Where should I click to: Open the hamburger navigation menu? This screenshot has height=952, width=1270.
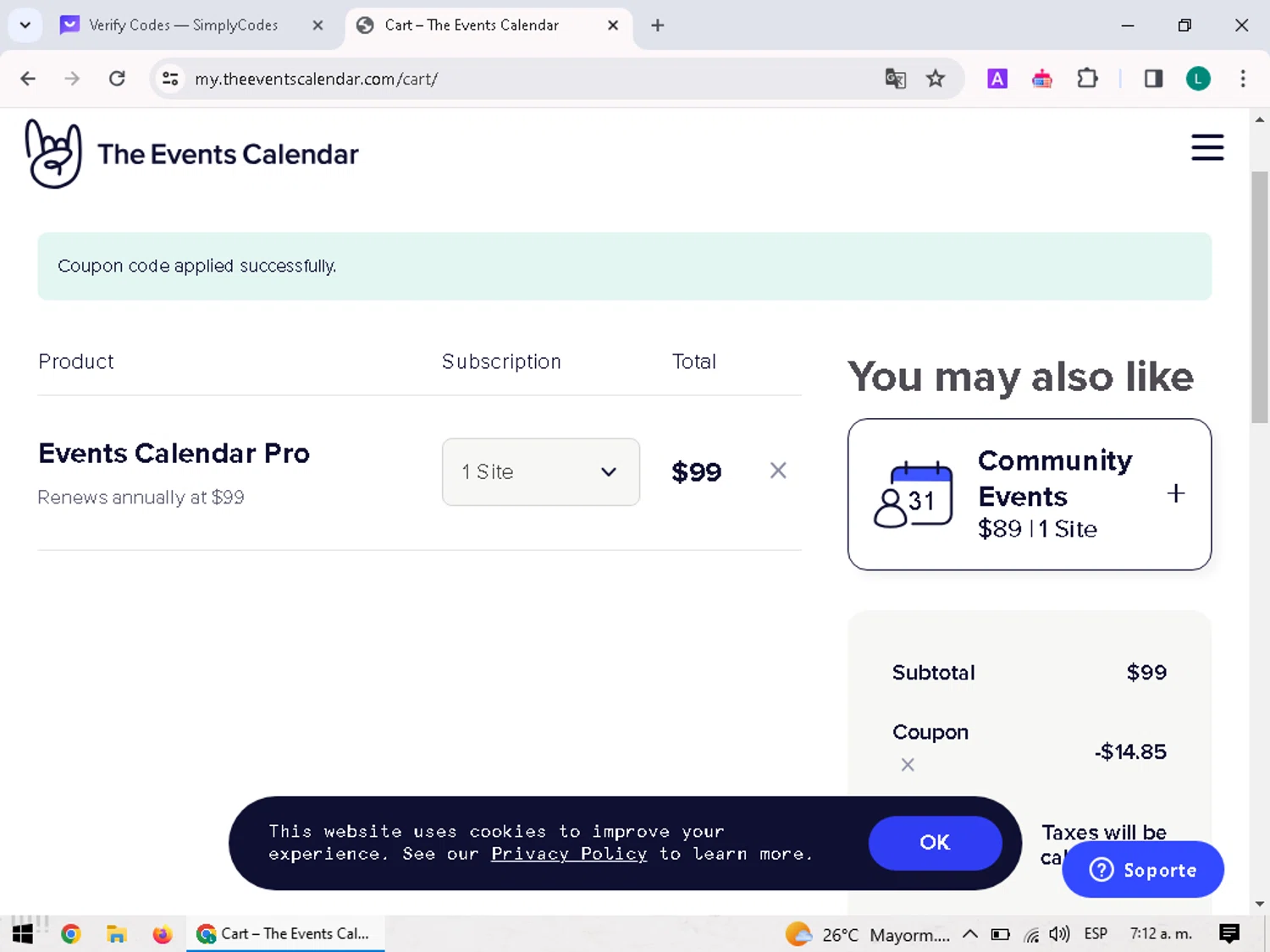(x=1207, y=147)
